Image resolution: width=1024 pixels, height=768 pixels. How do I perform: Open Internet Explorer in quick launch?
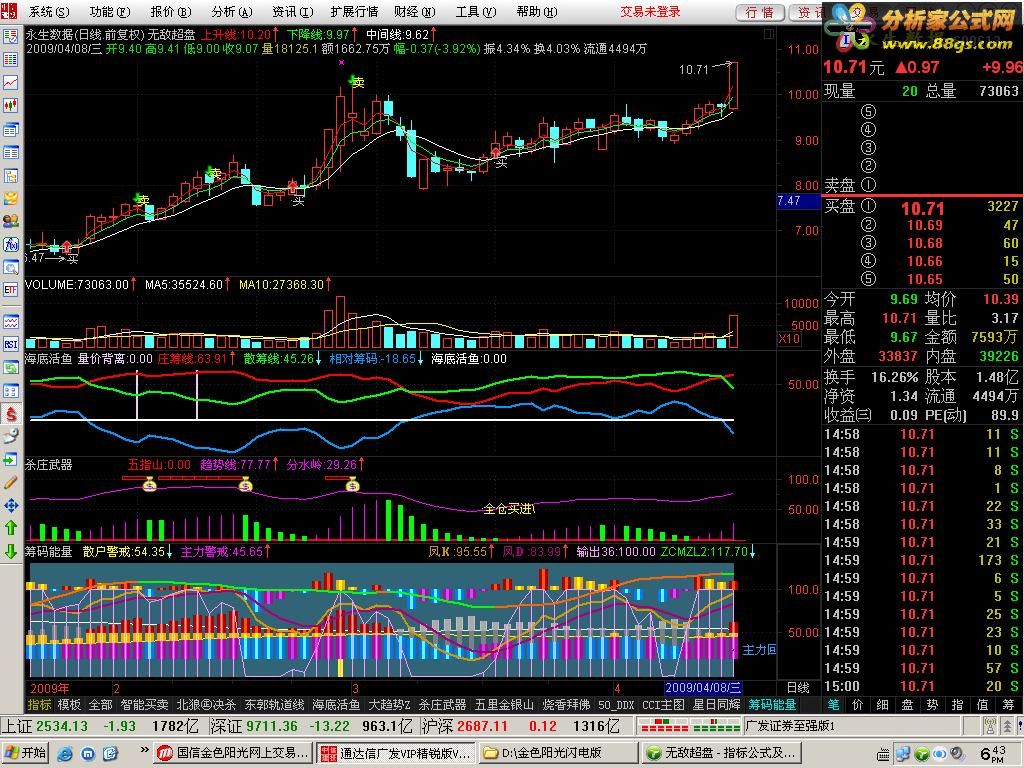(65, 754)
